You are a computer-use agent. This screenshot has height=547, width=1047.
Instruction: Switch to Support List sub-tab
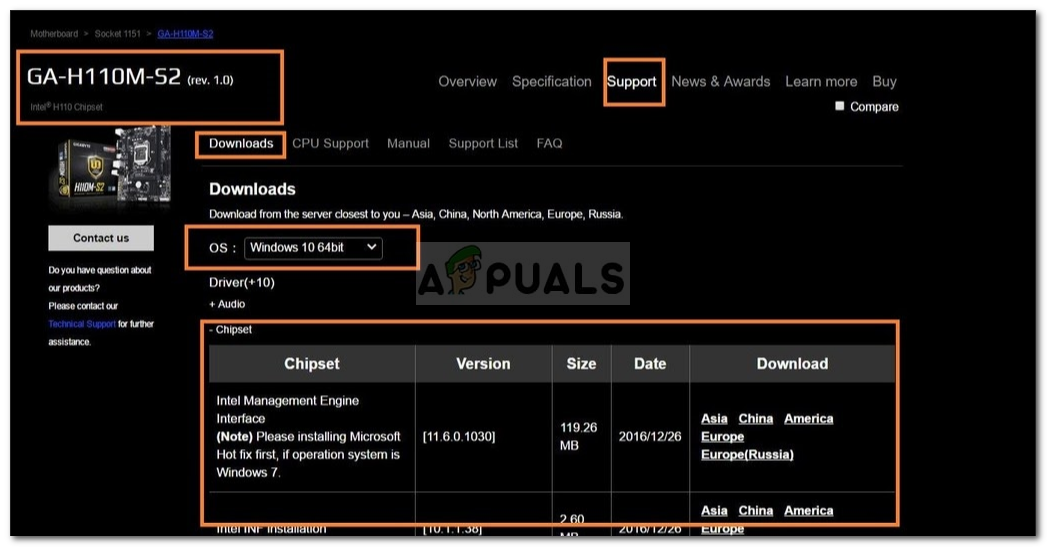coord(483,144)
